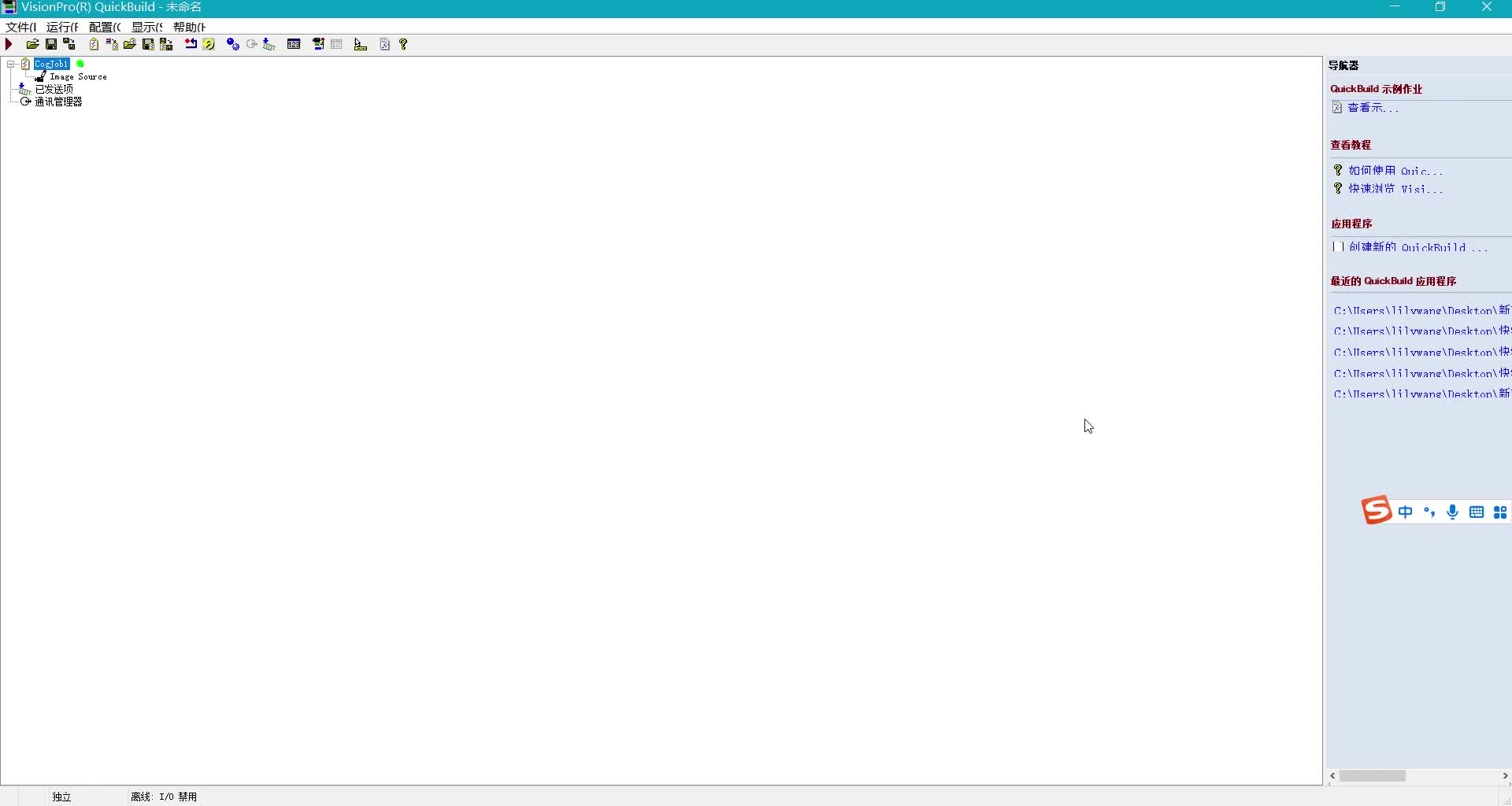This screenshot has width=1512, height=806.
Task: Click the save job as disk-and-clipboard icon
Action: point(167,45)
